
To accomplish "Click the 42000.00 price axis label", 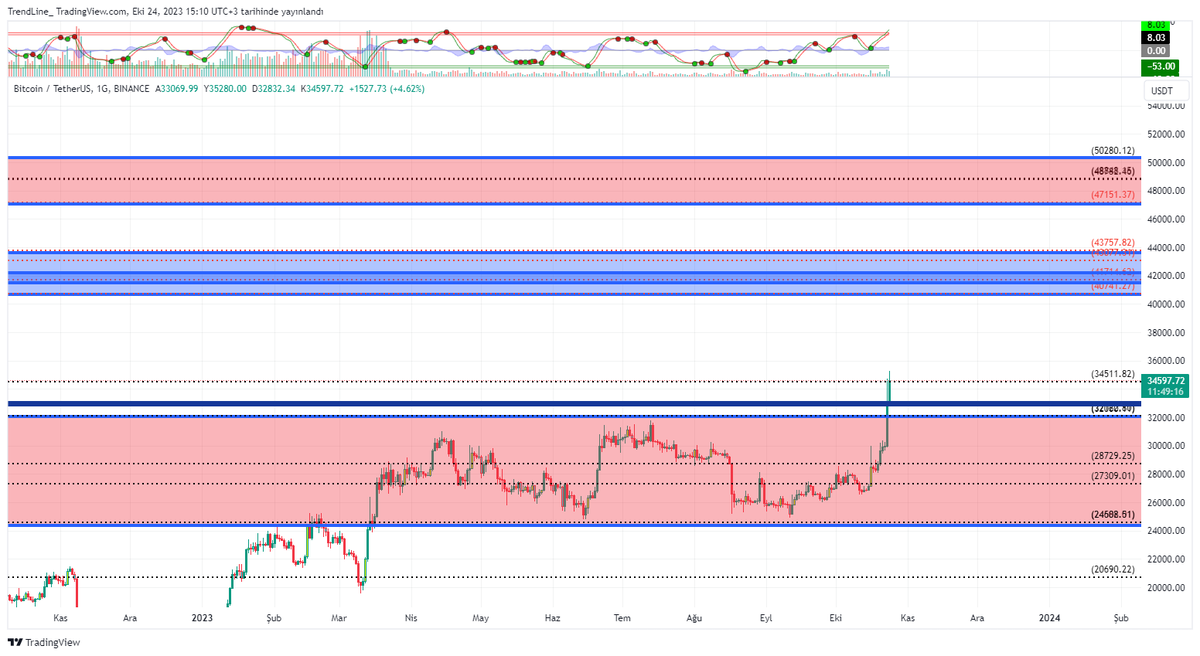I will click(1166, 276).
